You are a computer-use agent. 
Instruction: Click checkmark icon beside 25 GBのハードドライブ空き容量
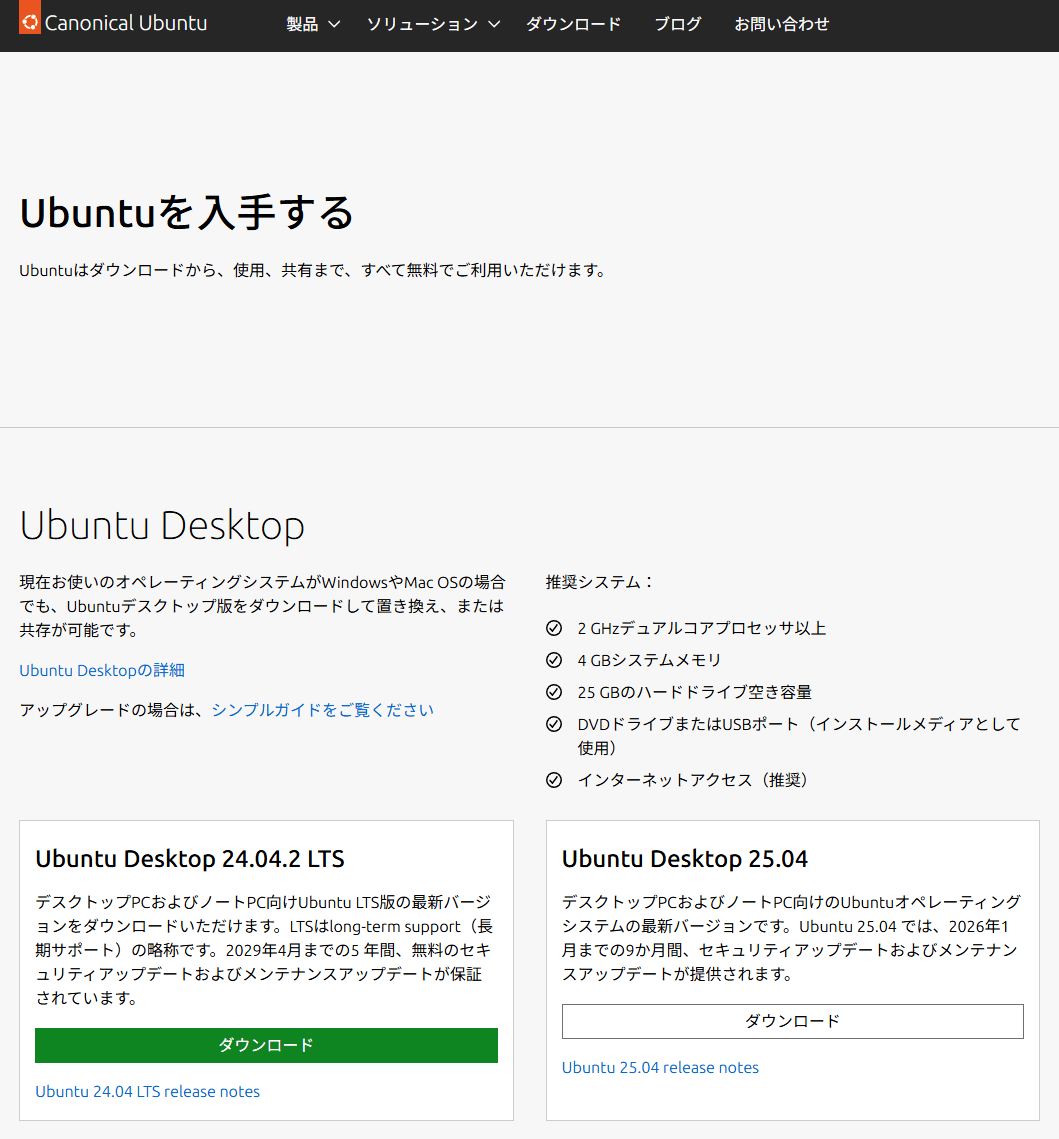[553, 692]
